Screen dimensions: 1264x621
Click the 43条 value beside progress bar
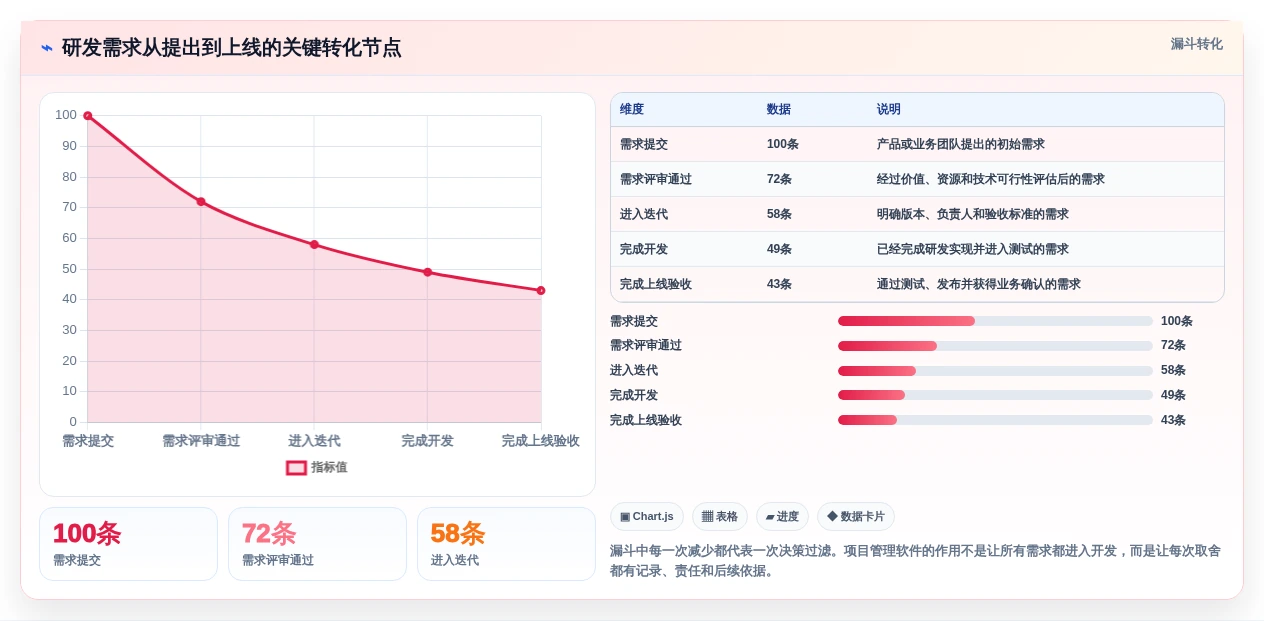click(1173, 420)
